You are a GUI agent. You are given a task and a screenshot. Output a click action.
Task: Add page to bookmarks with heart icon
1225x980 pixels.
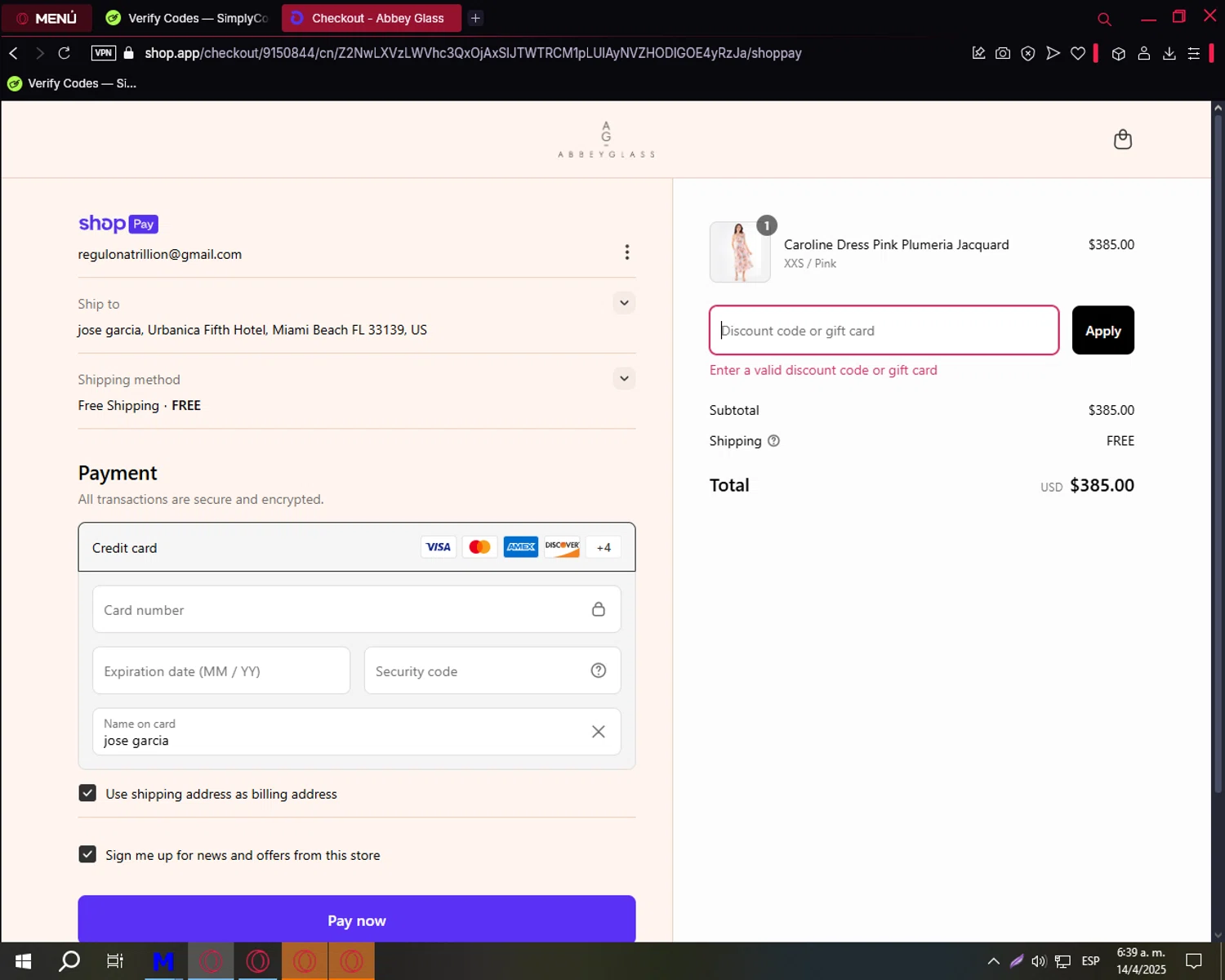pyautogui.click(x=1078, y=53)
